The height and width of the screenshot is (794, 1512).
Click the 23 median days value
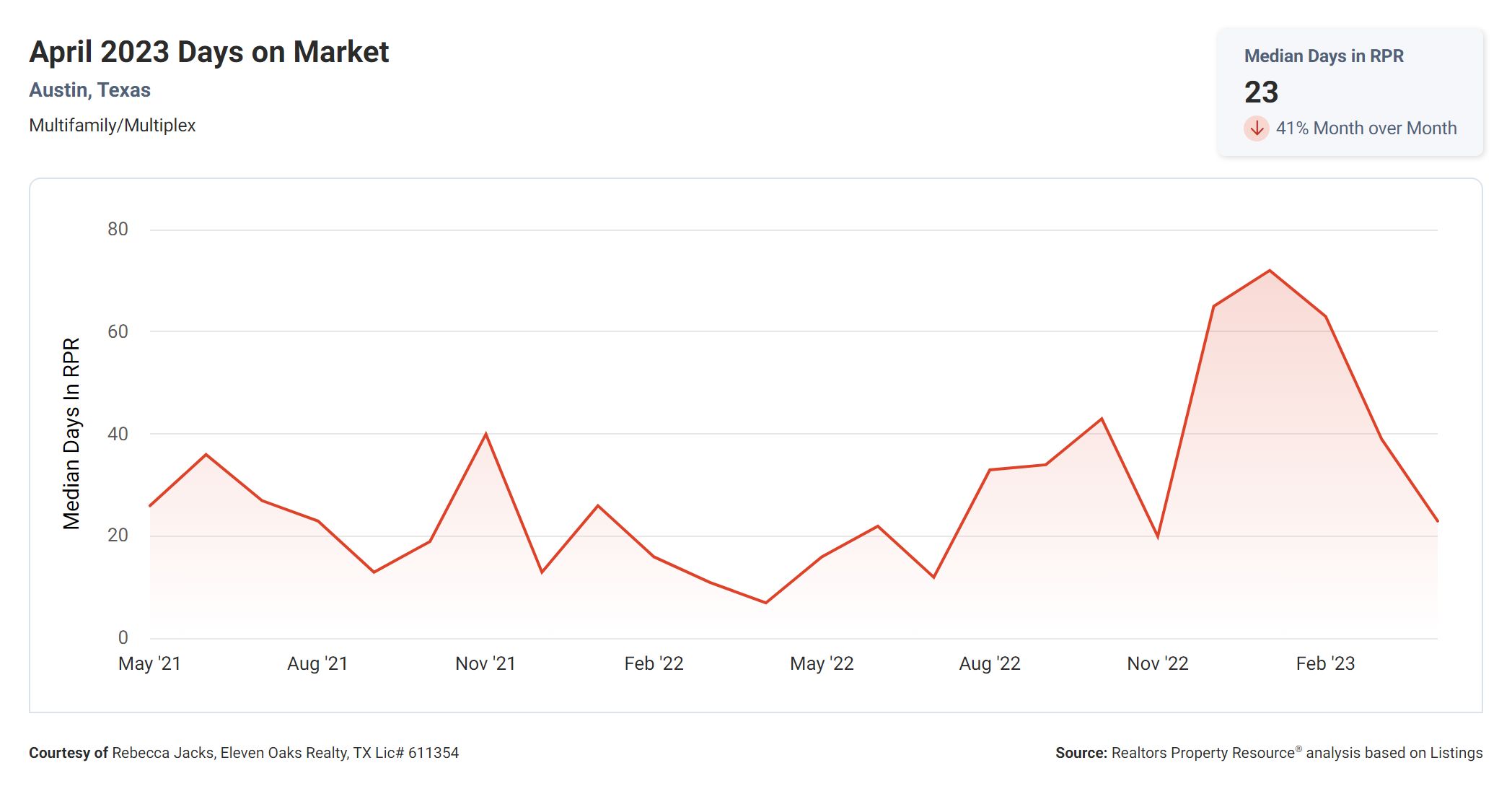(x=1261, y=92)
